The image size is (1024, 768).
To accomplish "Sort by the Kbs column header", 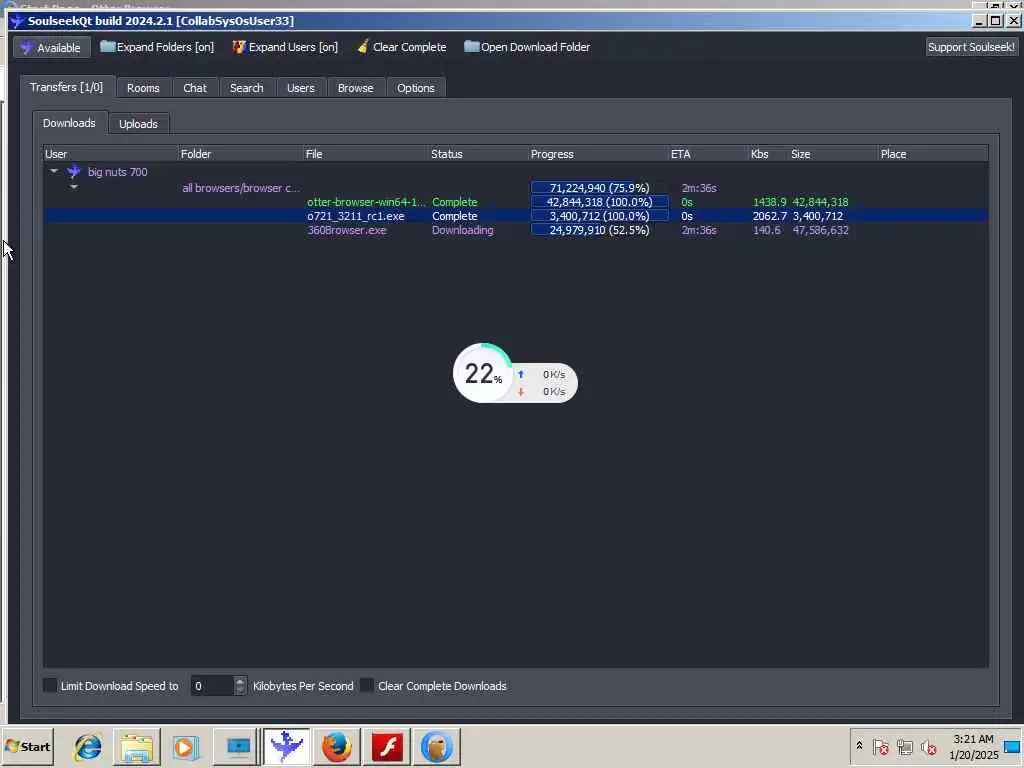I will pos(768,154).
